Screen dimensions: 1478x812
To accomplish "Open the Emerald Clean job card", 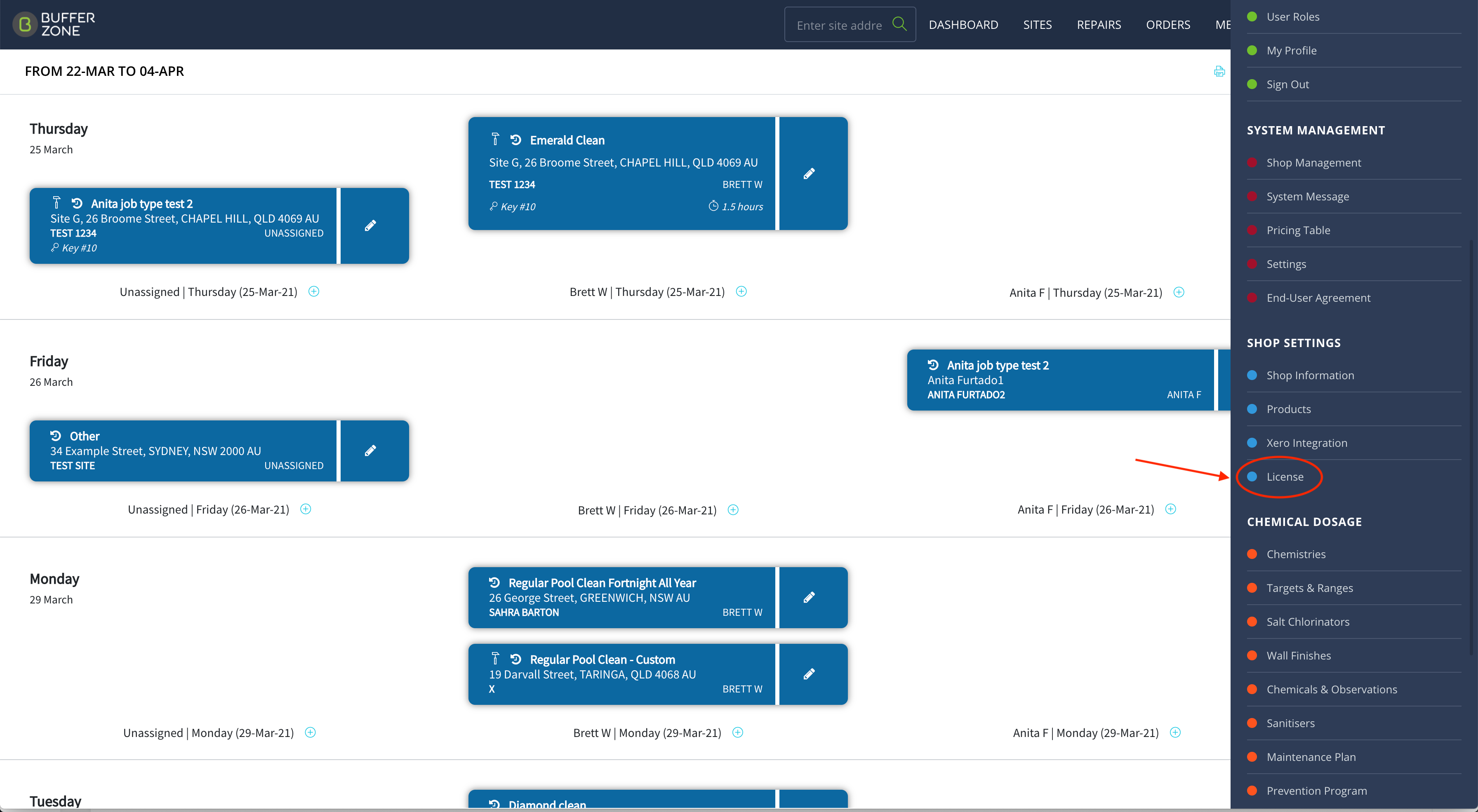I will [x=622, y=174].
